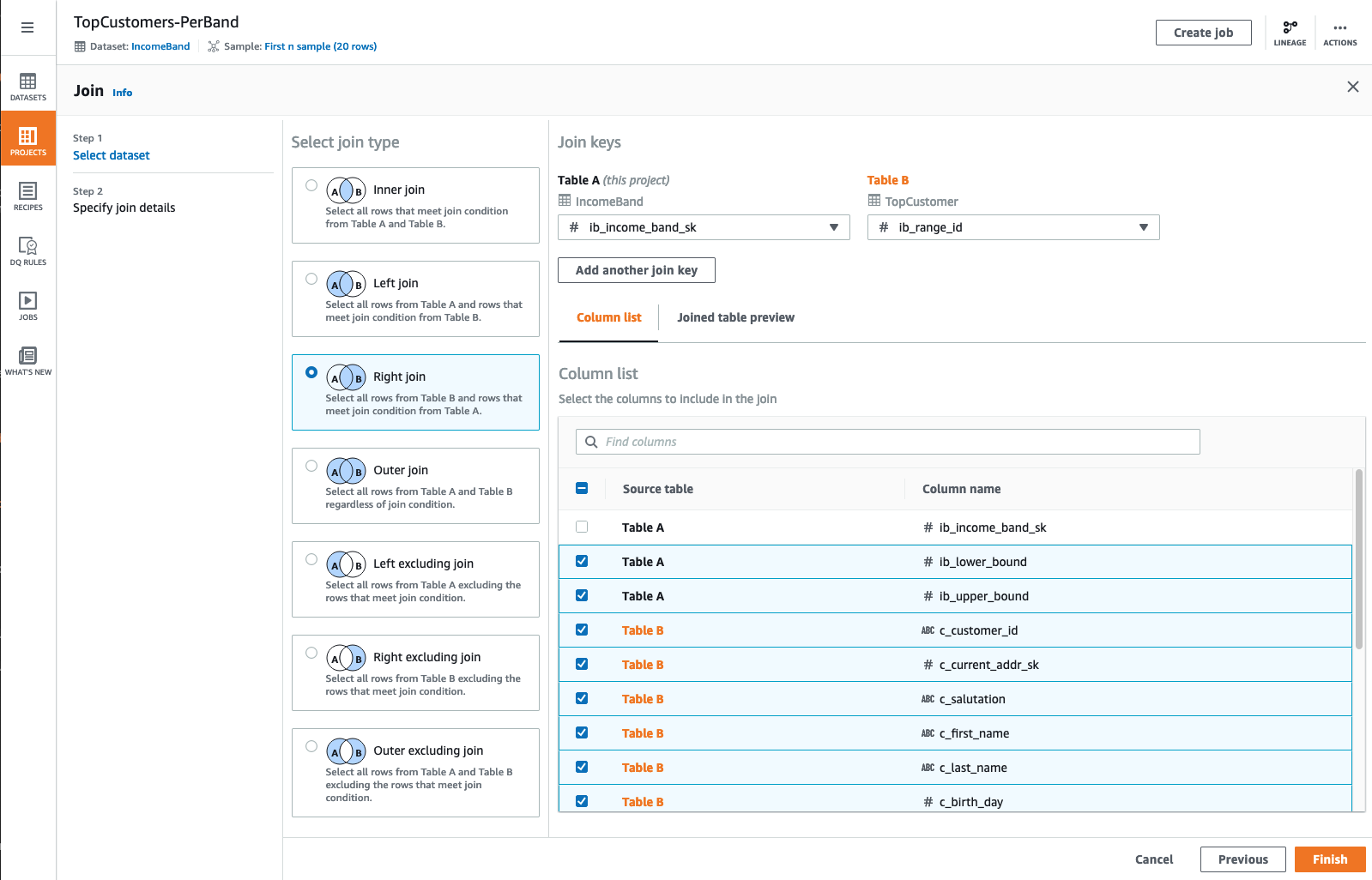1372x880 pixels.
Task: Uncheck the c_first_name column checkbox
Action: pos(582,732)
